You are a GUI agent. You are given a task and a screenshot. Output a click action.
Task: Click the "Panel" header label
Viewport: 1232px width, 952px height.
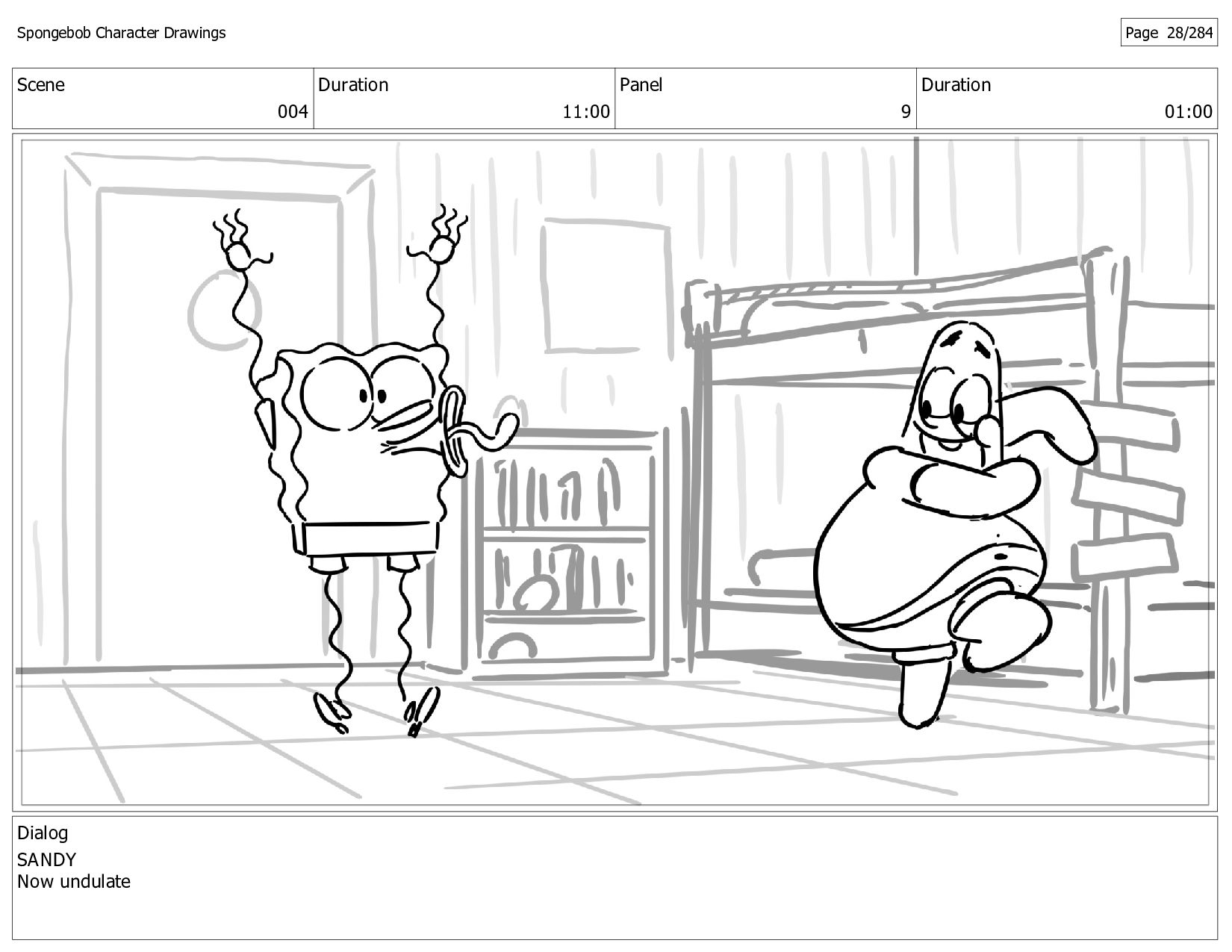(641, 85)
